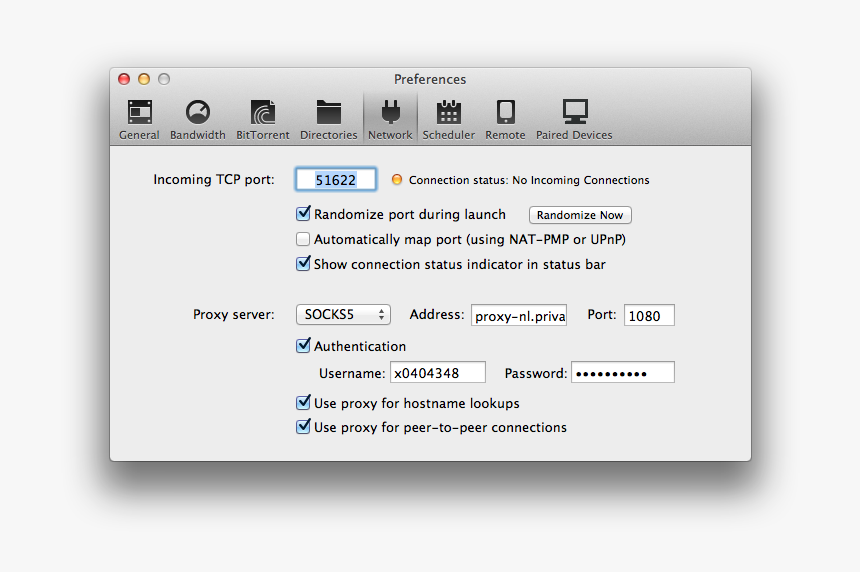Image resolution: width=860 pixels, height=572 pixels.
Task: Toggle the Authentication checkbox
Action: click(x=304, y=346)
